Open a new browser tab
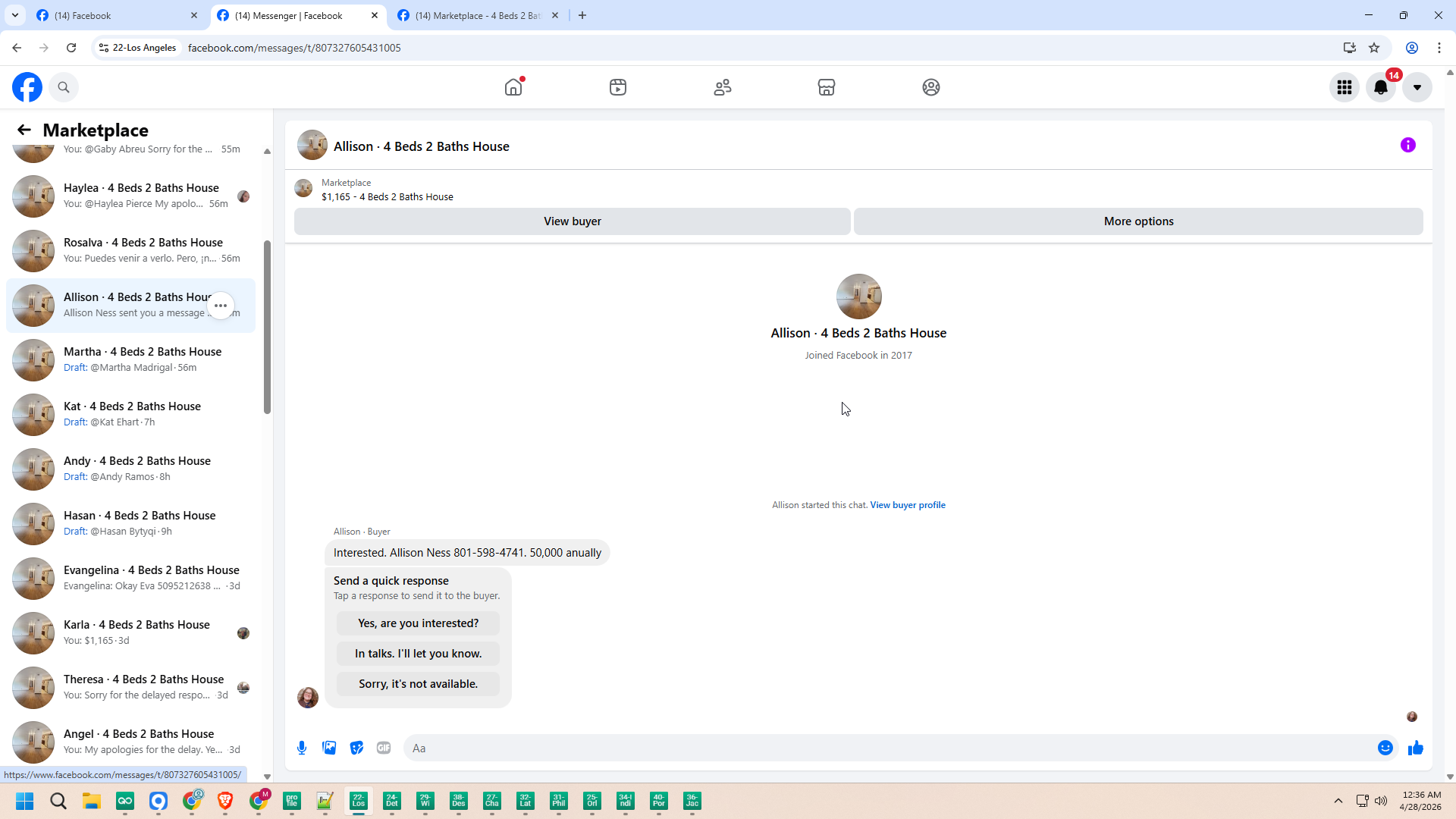This screenshot has height=819, width=1456. [582, 15]
